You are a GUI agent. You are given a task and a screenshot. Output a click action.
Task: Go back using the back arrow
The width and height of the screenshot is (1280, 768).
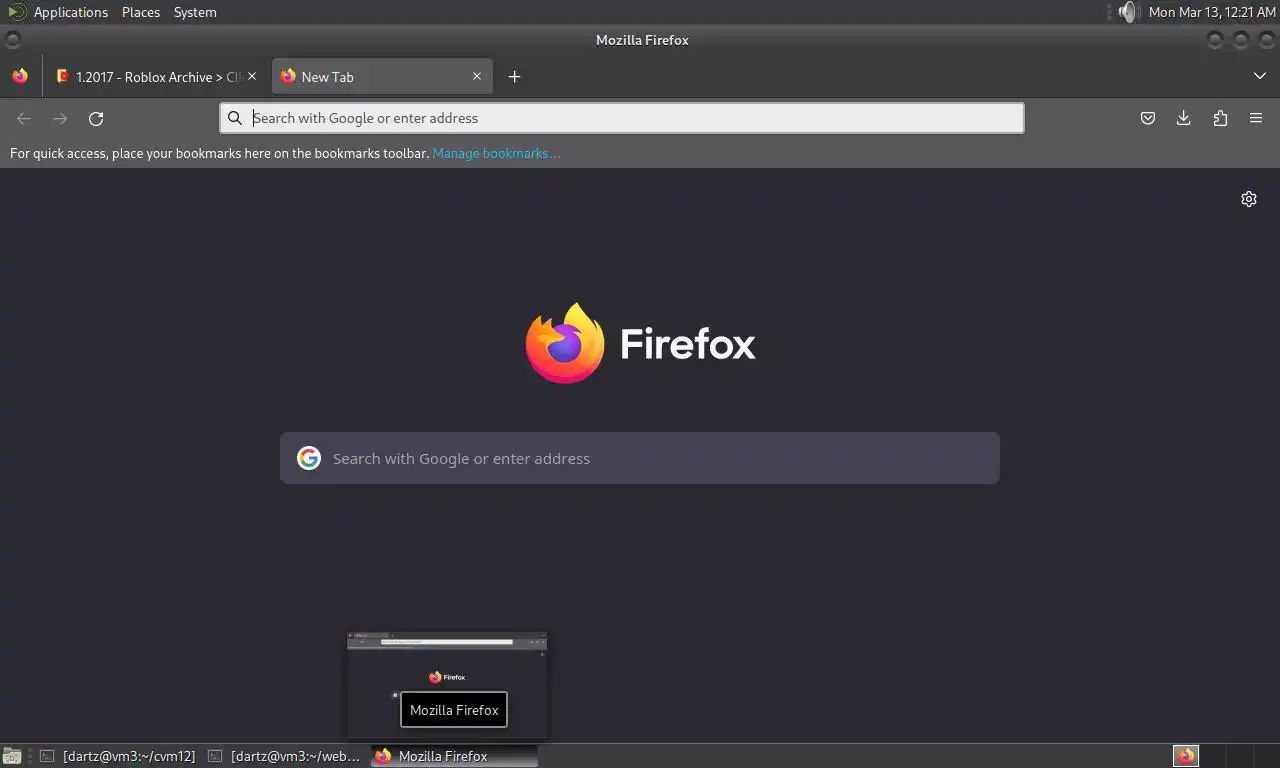[24, 118]
